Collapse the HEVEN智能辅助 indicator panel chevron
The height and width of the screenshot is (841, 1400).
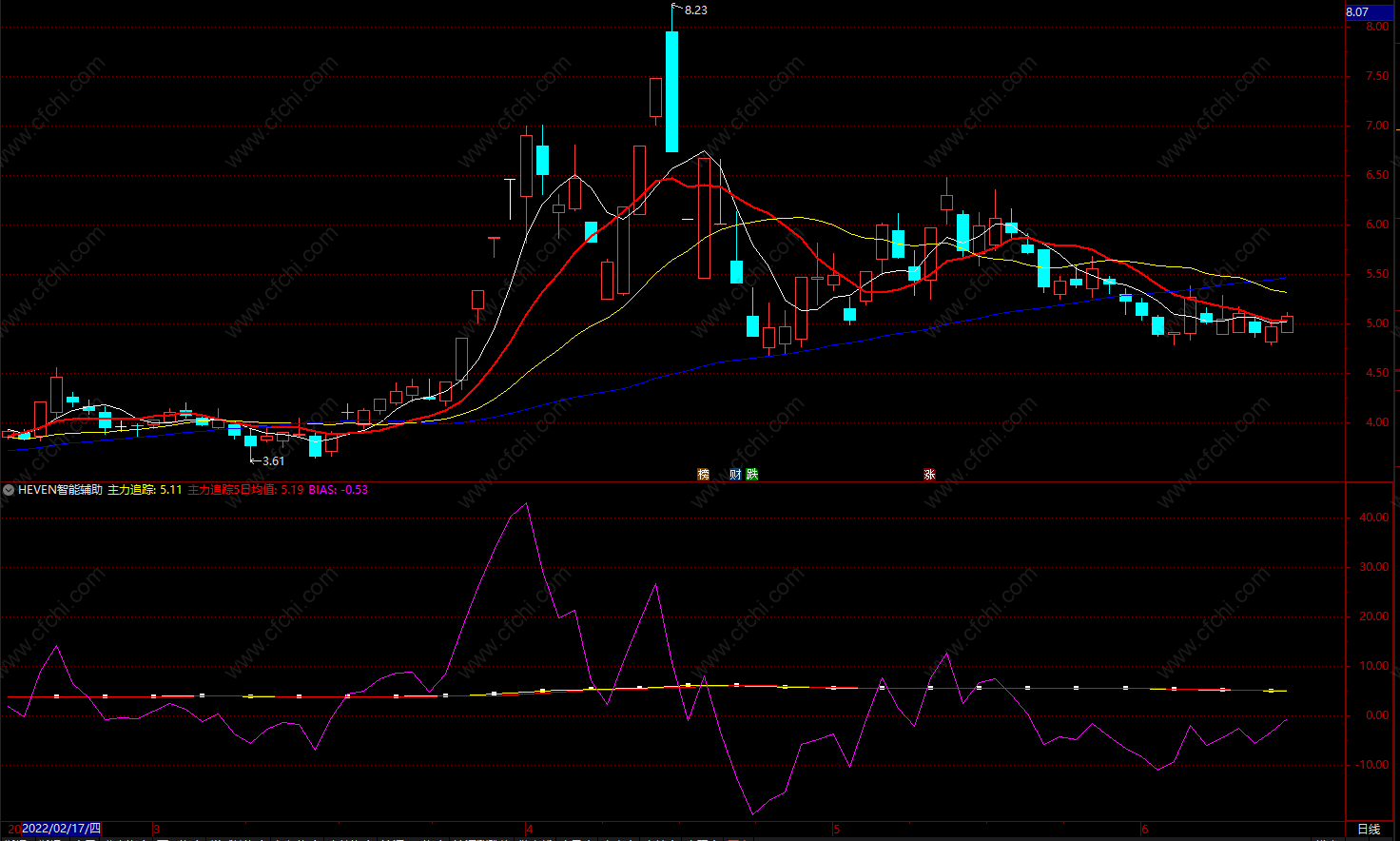click(x=9, y=490)
